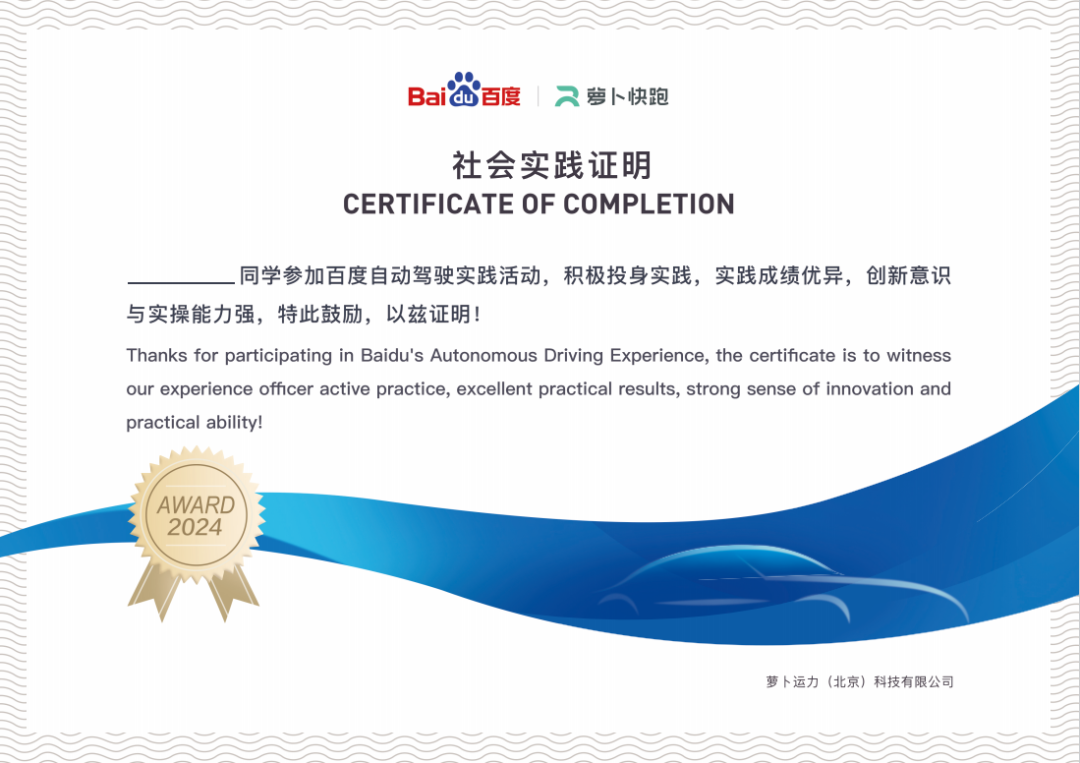
Task: Click the green 萝卜快跑 R logo mark
Action: click(568, 96)
